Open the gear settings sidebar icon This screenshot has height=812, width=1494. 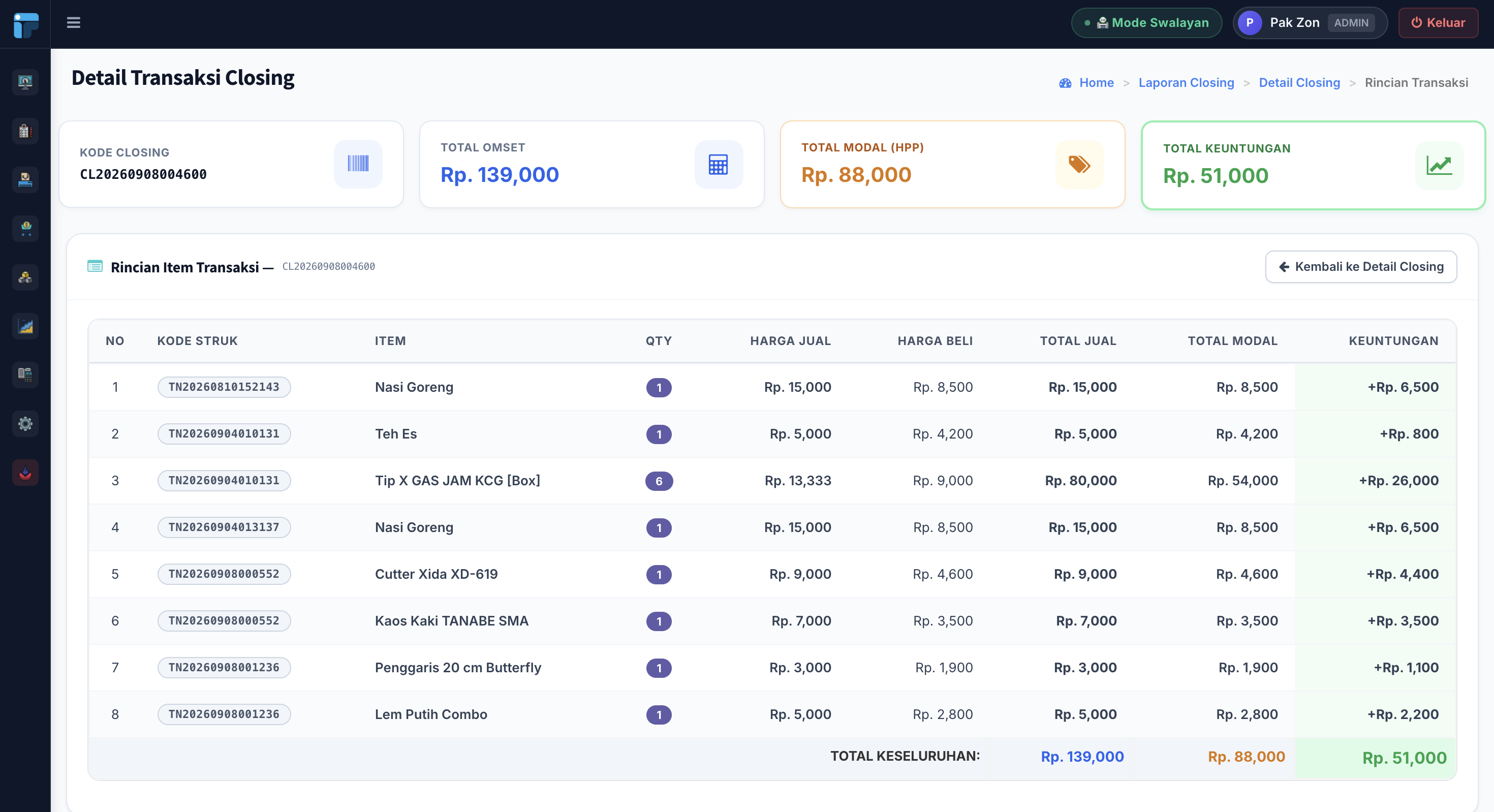pyautogui.click(x=25, y=423)
